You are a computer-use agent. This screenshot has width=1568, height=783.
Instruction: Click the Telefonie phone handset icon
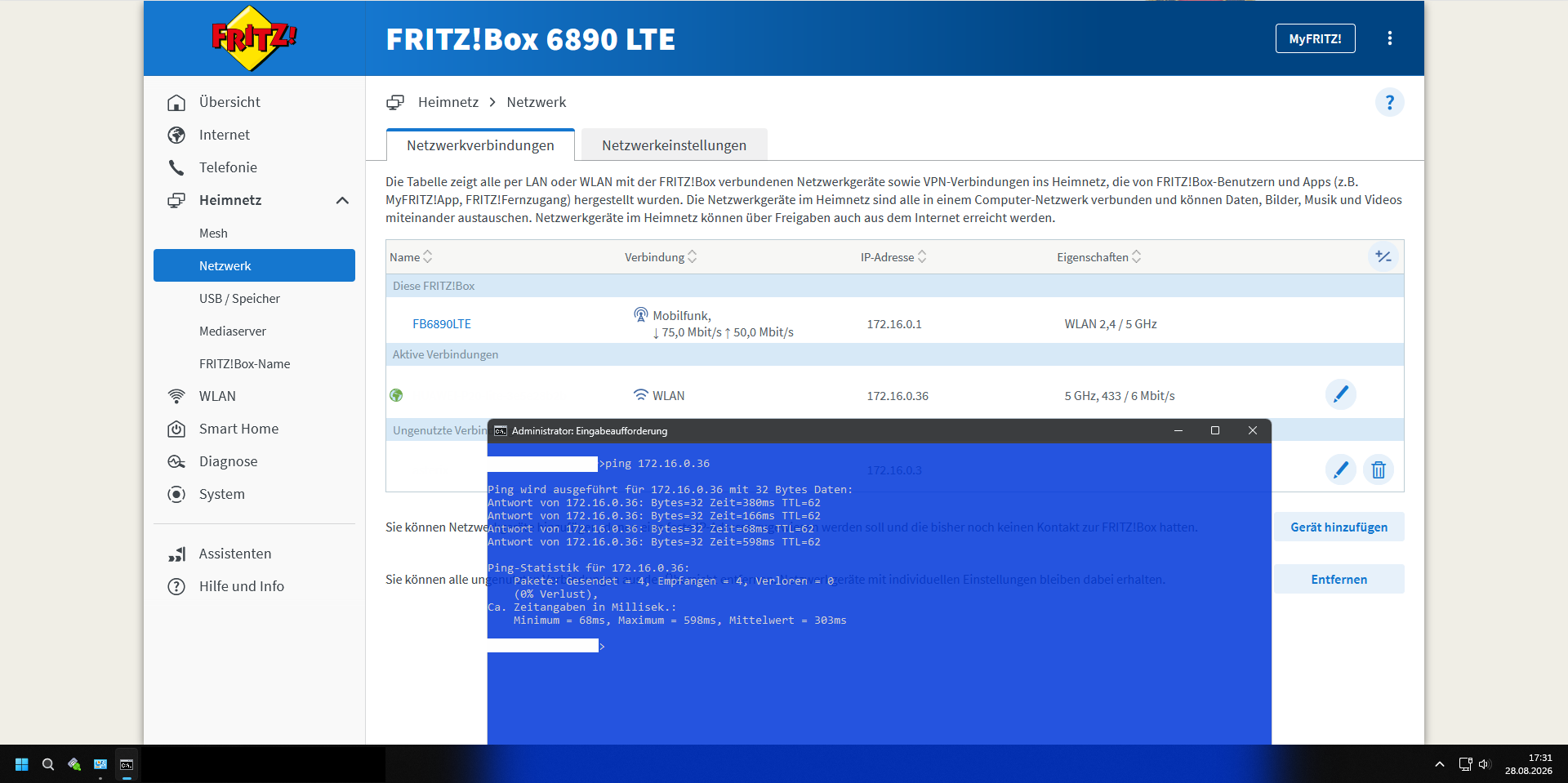tap(176, 167)
